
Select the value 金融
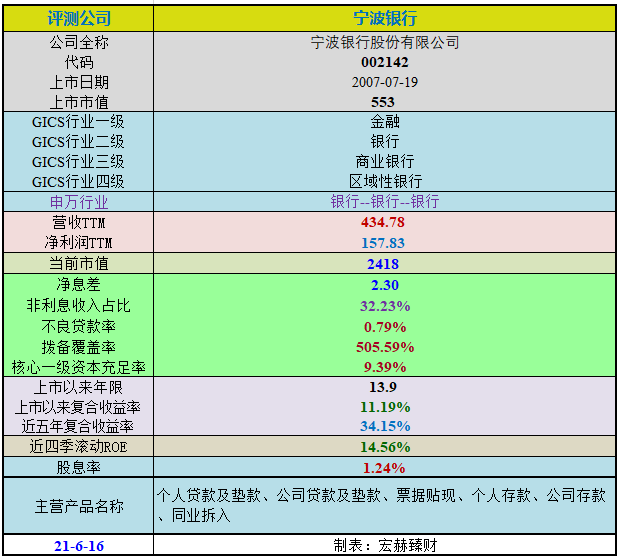(385, 122)
